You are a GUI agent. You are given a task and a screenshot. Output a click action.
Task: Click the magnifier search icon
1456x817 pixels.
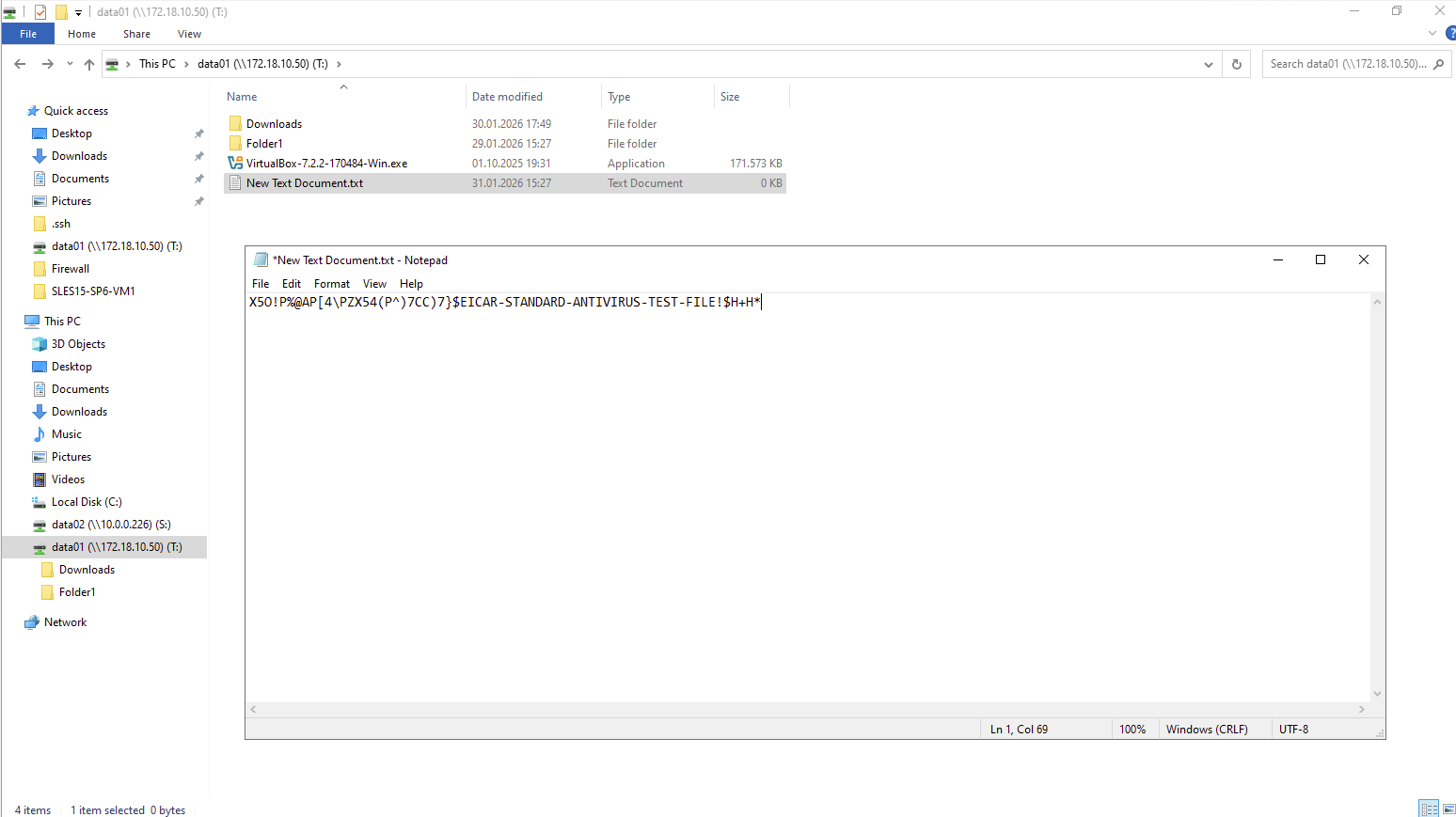(1439, 64)
